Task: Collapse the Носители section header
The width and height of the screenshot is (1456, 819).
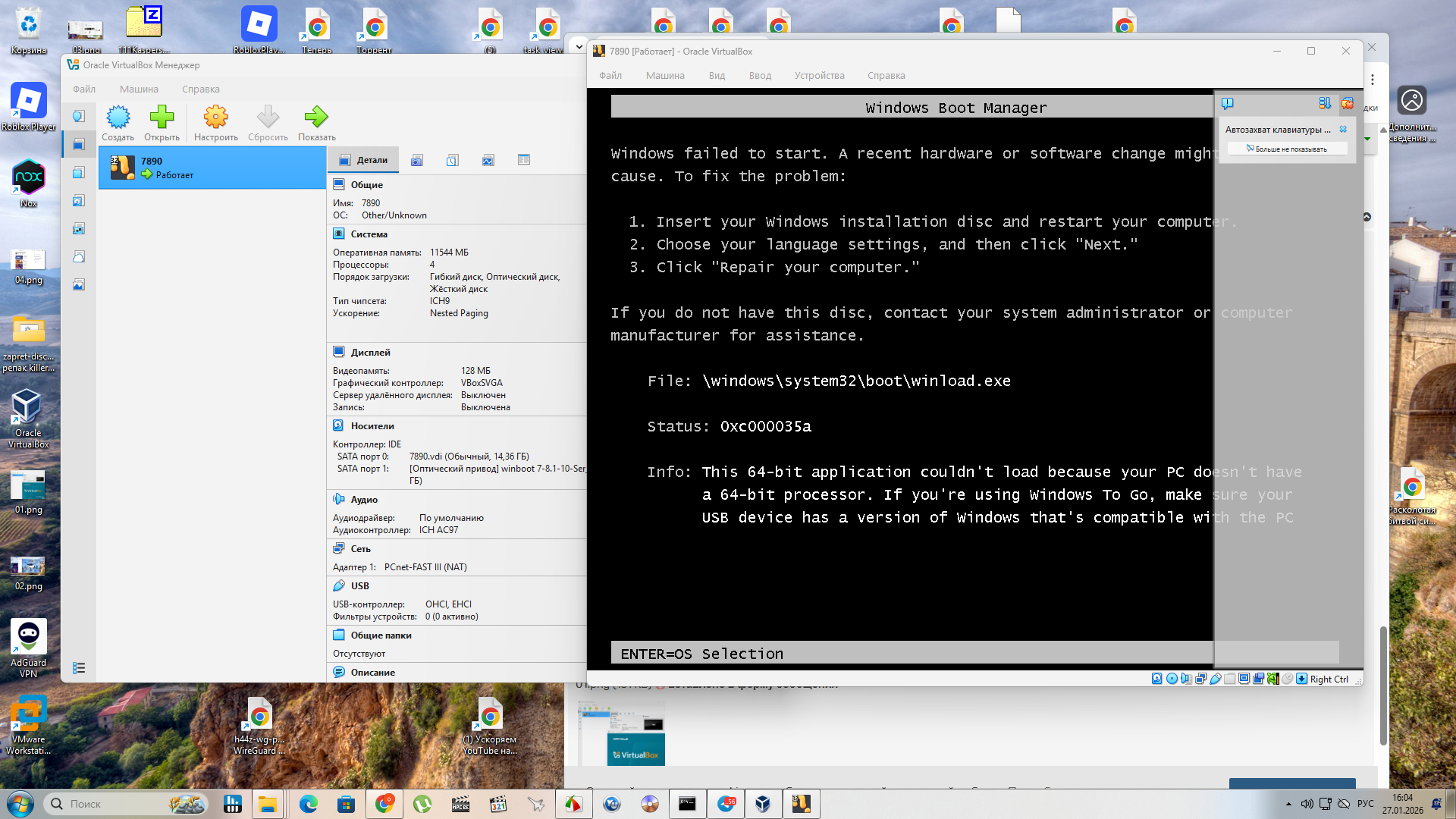Action: click(x=372, y=426)
